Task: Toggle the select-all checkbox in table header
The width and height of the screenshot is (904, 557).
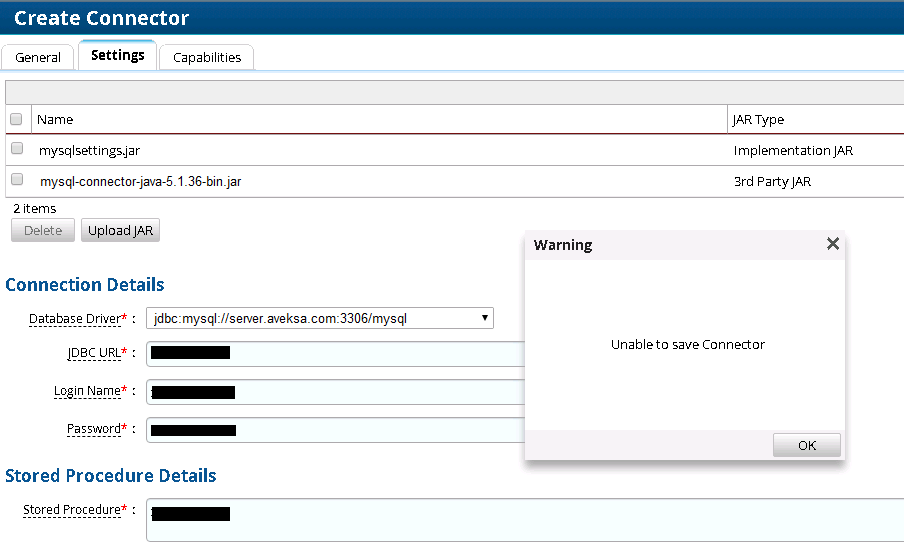Action: (x=16, y=119)
